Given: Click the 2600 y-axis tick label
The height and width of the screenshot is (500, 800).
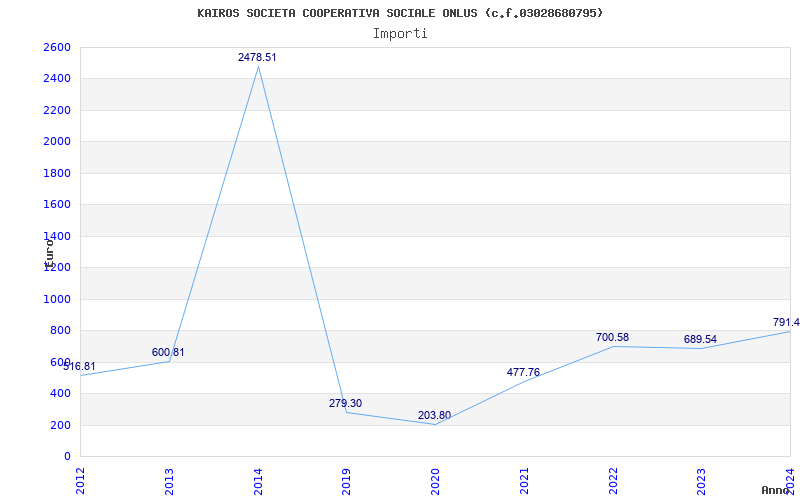Looking at the screenshot, I should [x=57, y=47].
